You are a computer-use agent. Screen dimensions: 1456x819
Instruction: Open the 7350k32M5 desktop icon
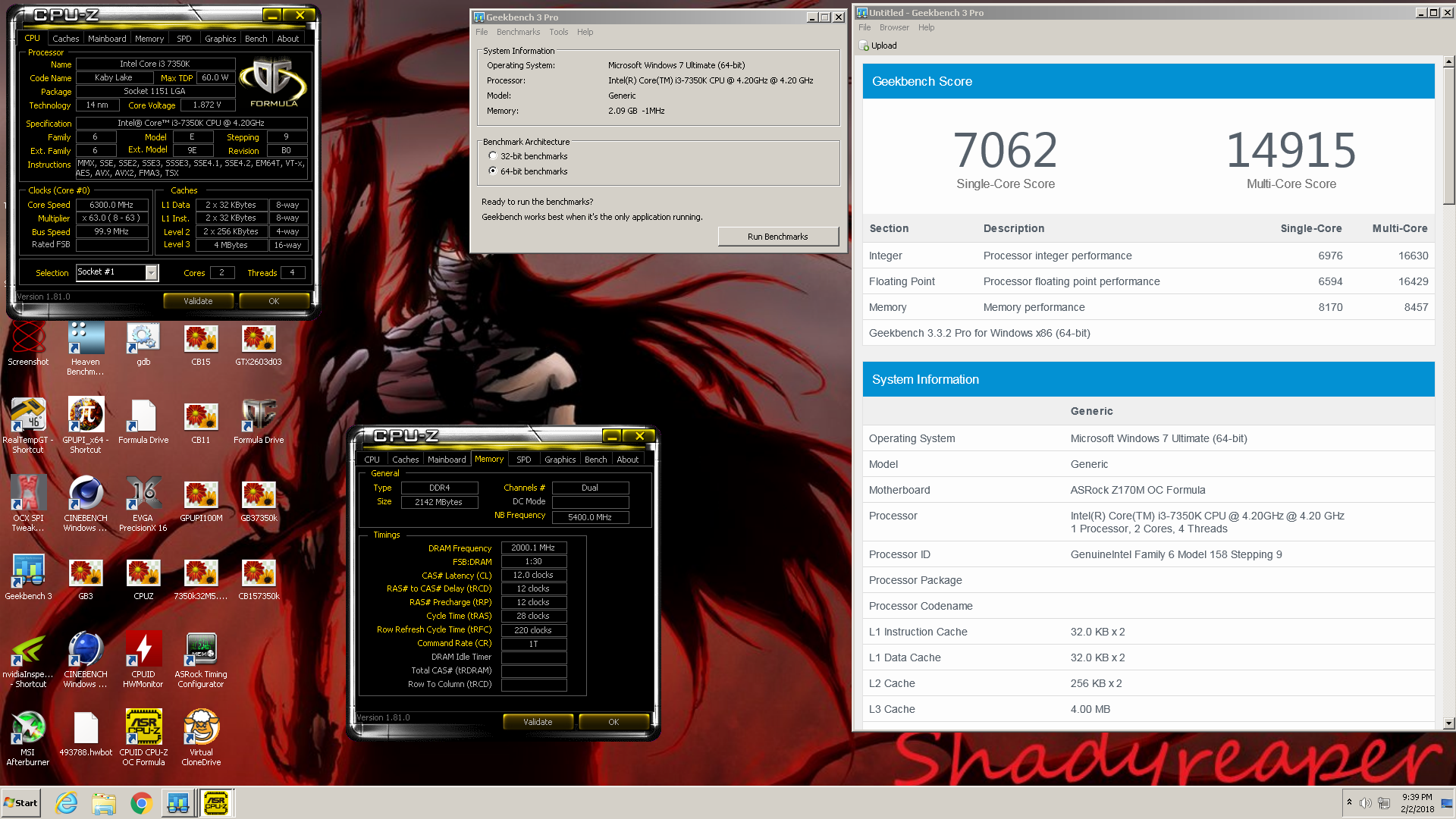tap(201, 580)
